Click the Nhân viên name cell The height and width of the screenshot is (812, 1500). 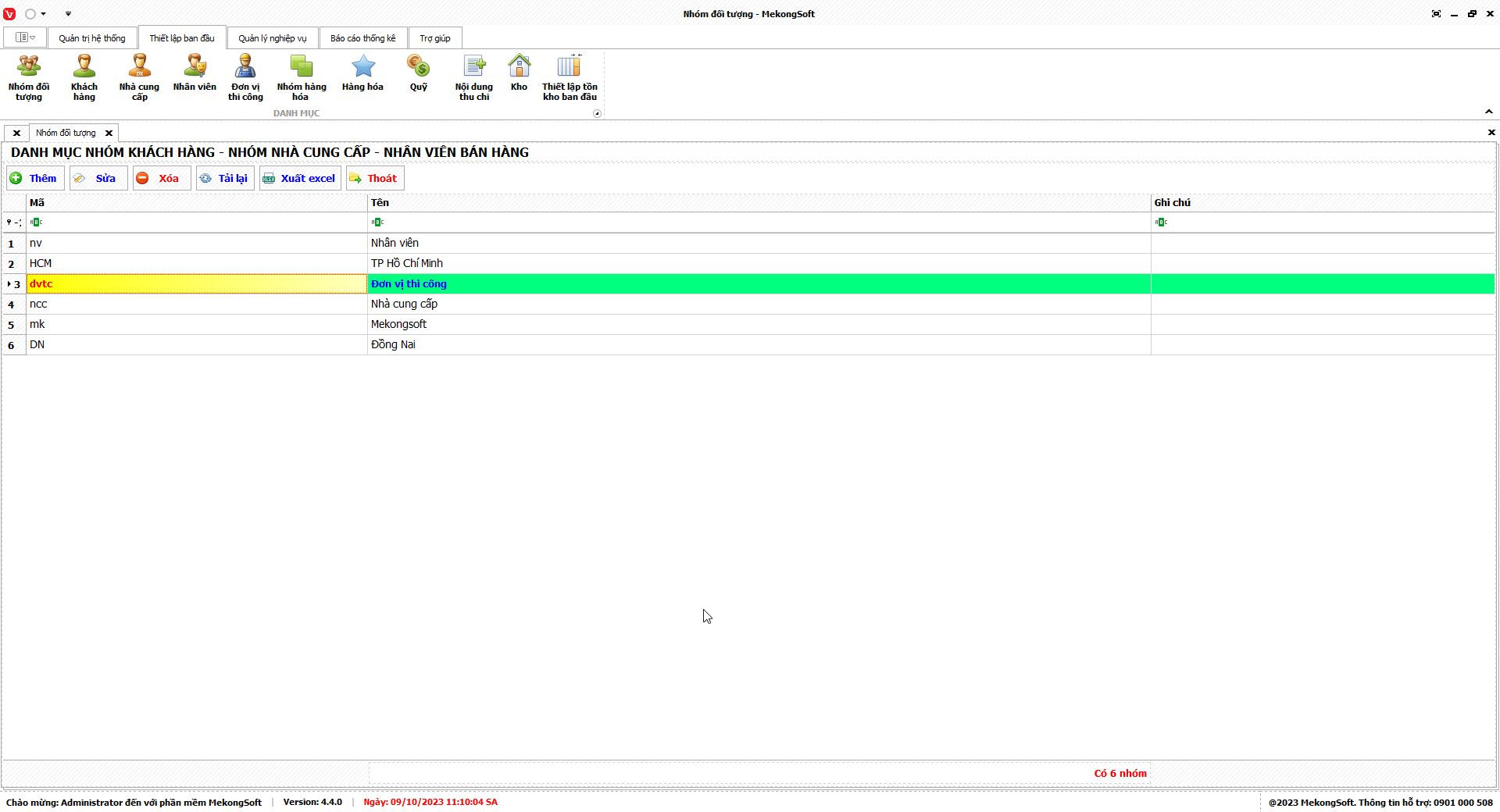(759, 244)
